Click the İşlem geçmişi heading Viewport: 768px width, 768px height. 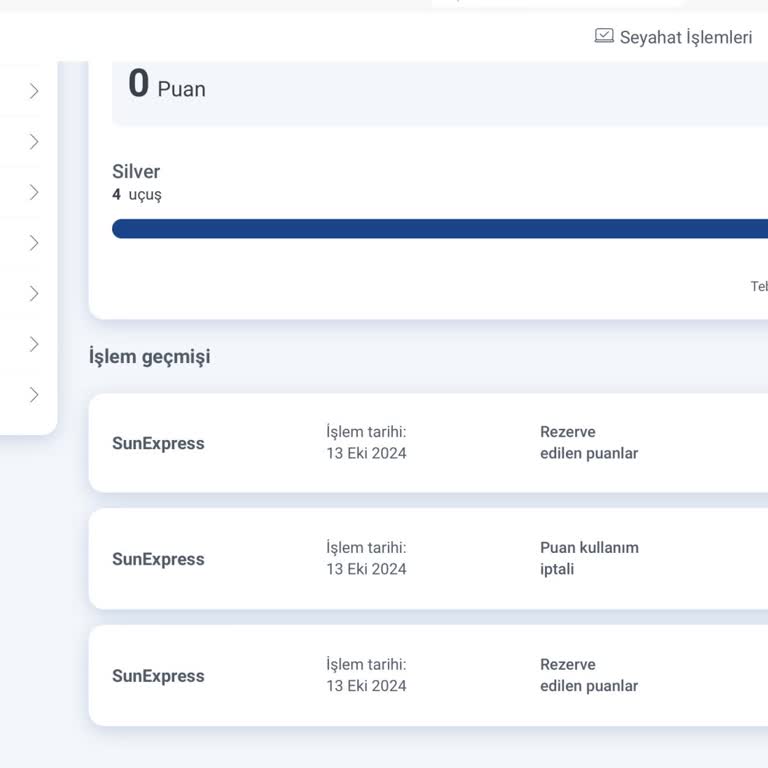coord(150,357)
